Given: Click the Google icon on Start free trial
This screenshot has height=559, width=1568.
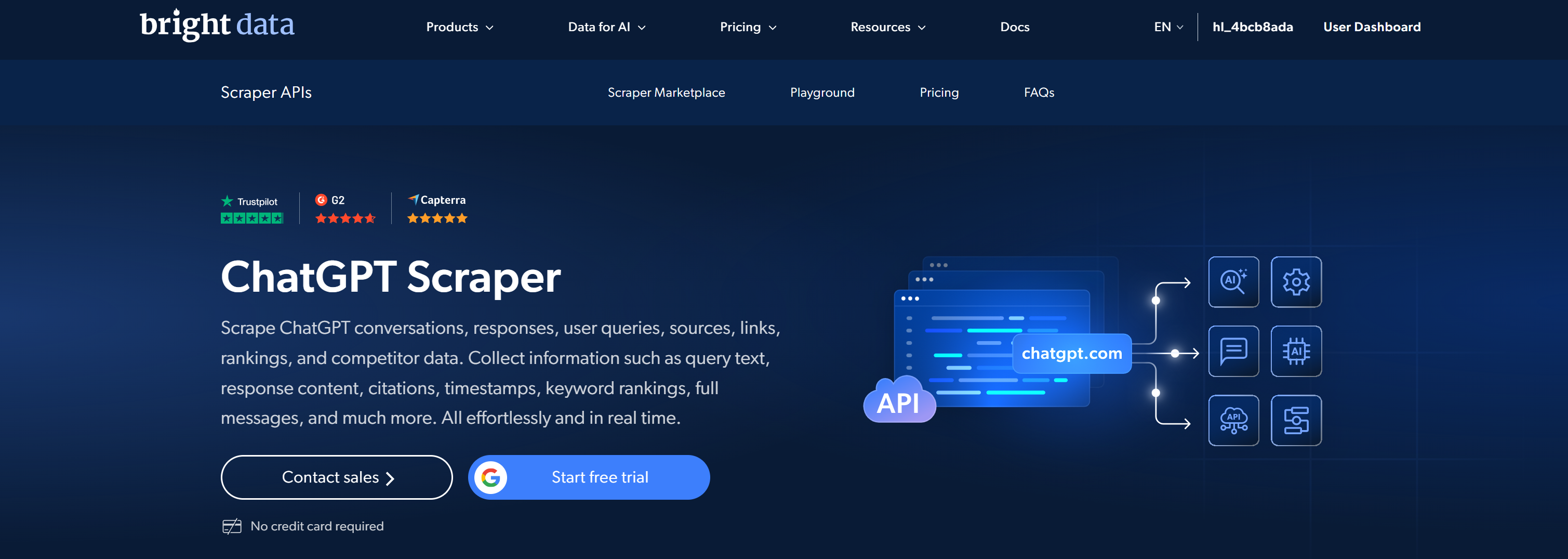Looking at the screenshot, I should point(492,477).
